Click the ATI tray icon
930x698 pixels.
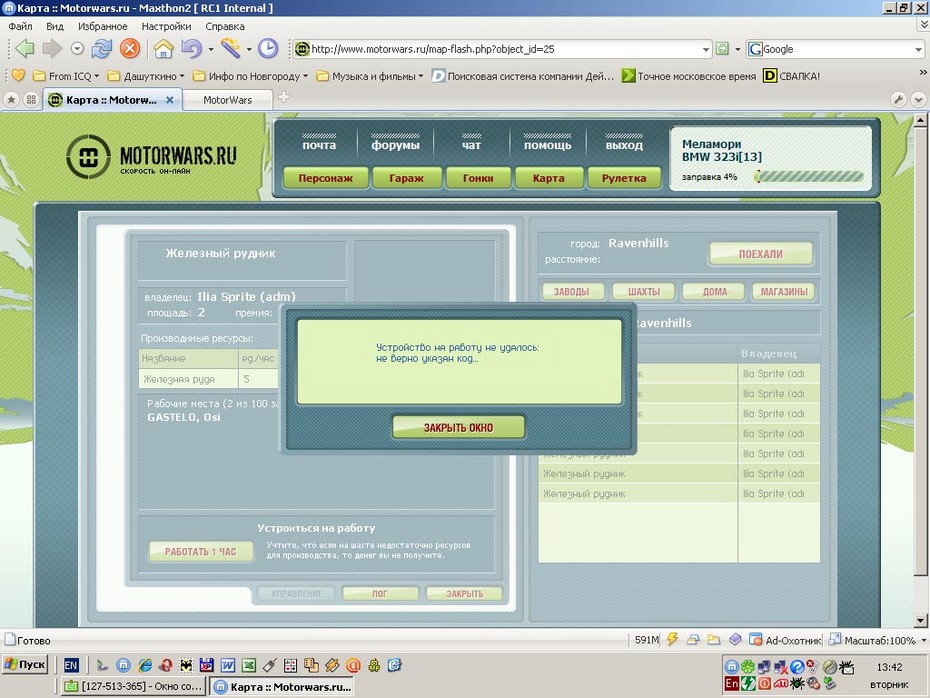pos(781,683)
